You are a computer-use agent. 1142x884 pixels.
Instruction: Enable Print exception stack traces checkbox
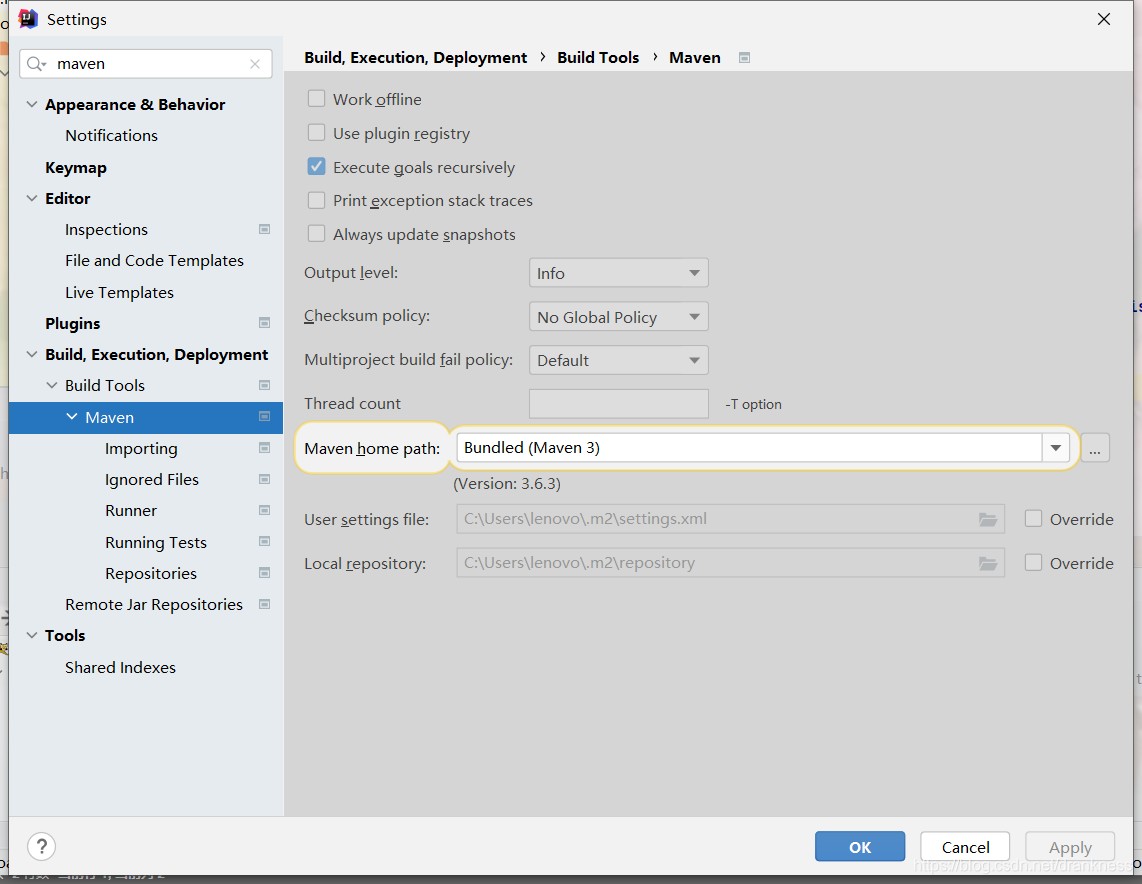coord(316,200)
